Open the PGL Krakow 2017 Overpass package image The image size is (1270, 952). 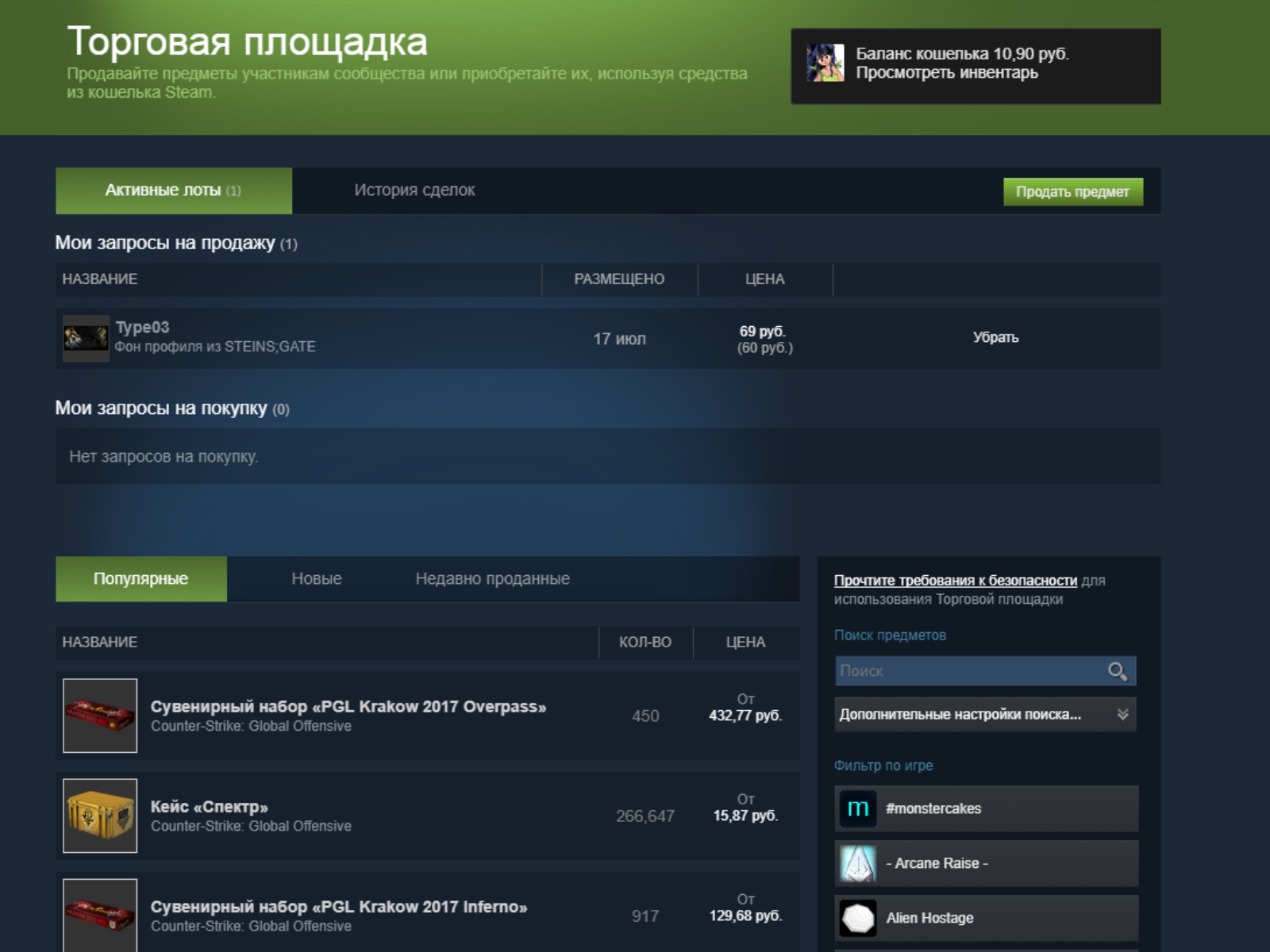point(100,716)
